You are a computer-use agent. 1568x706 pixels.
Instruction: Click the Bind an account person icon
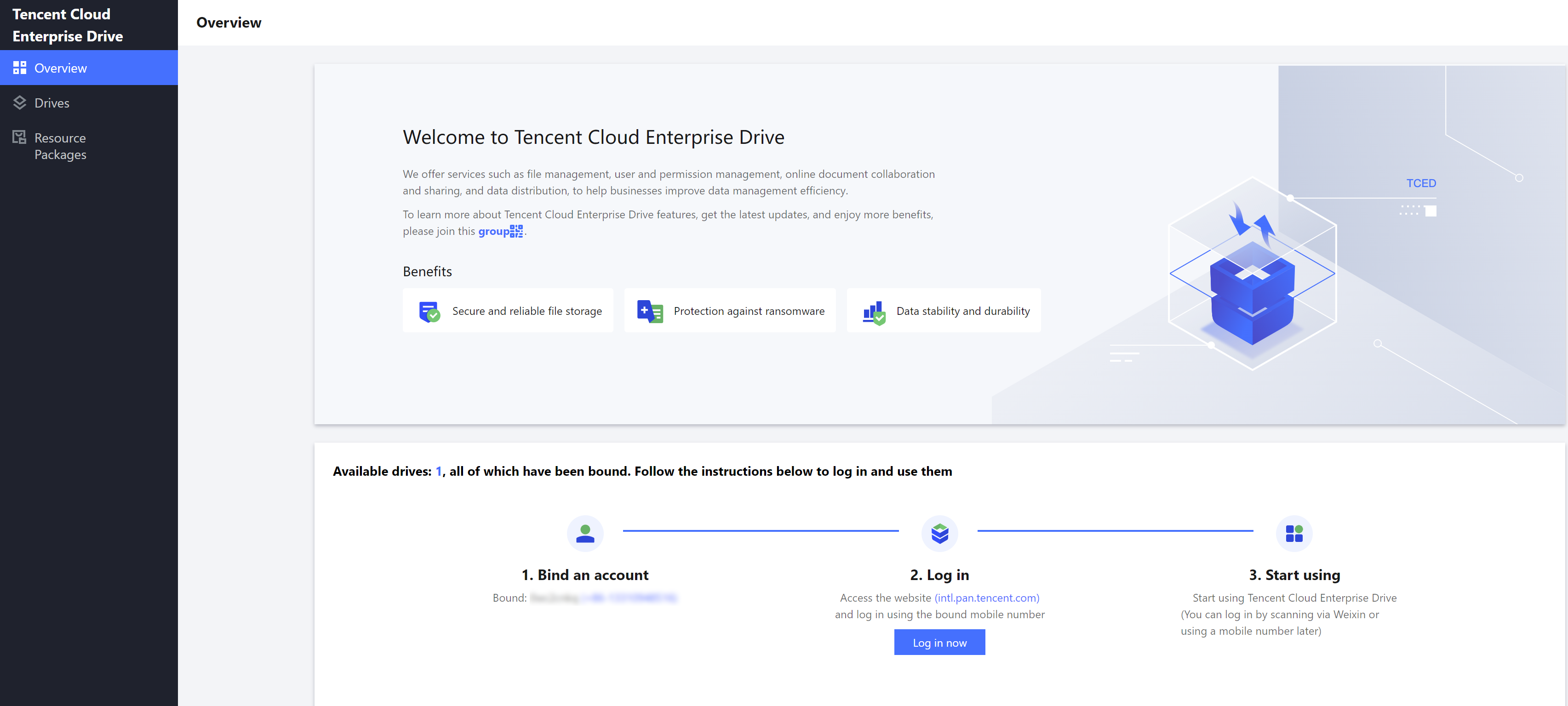[x=585, y=533]
